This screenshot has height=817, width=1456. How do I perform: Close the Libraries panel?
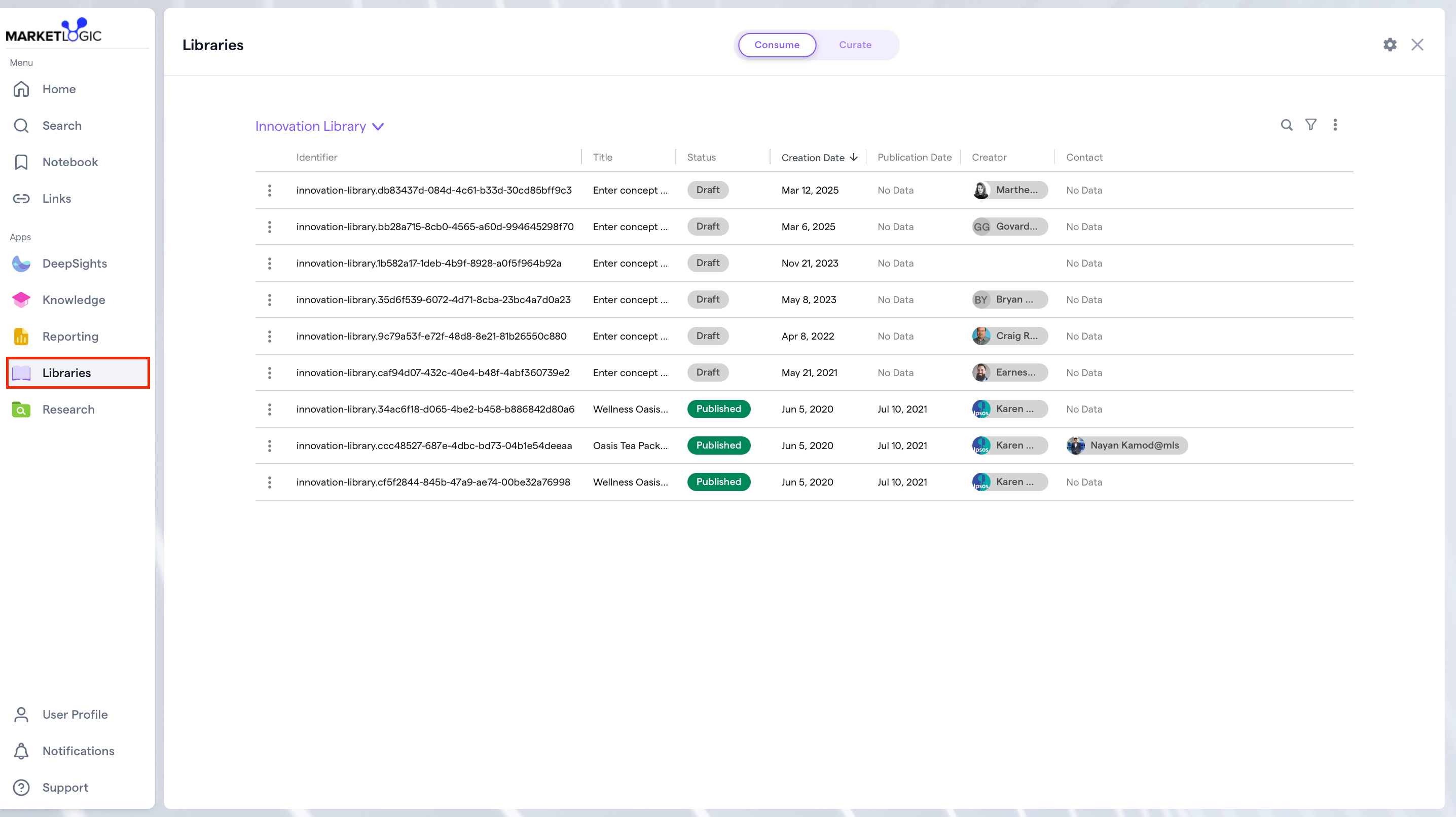[1417, 45]
